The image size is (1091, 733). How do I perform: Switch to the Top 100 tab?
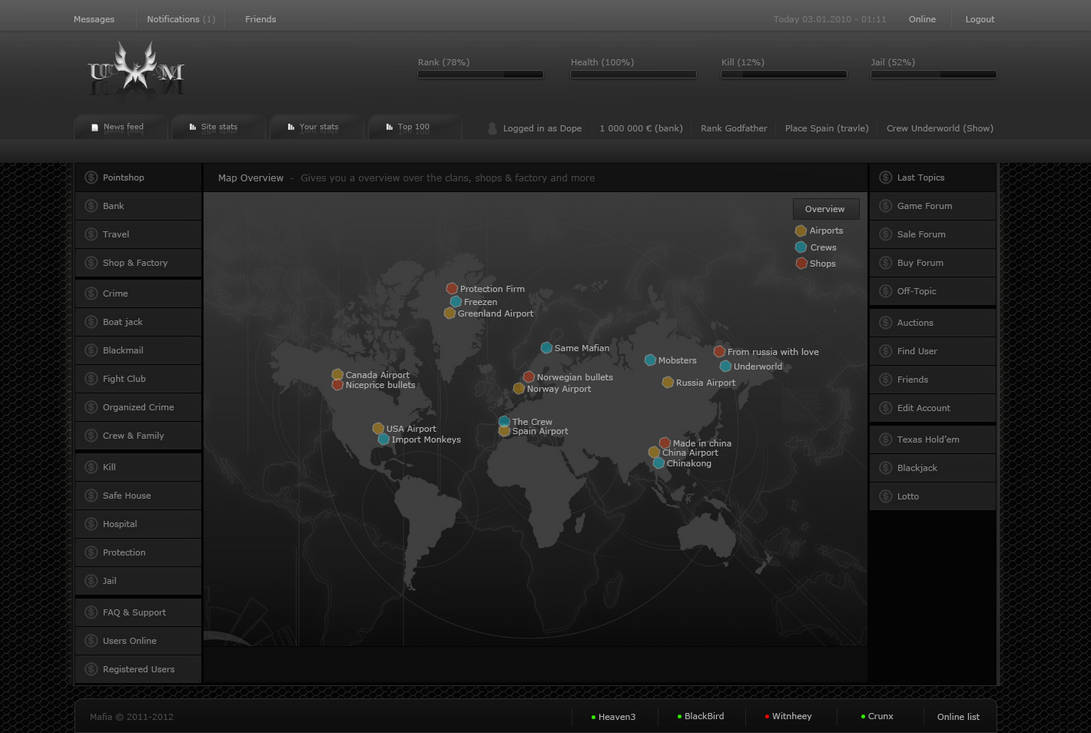click(409, 127)
